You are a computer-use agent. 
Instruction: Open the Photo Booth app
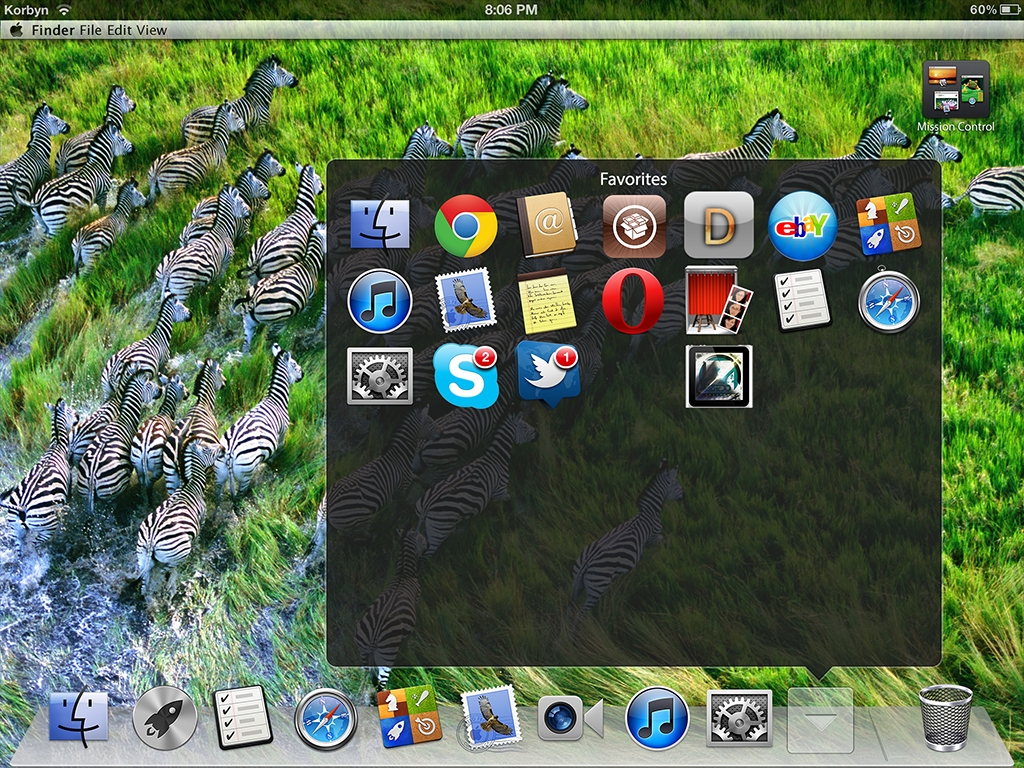(x=719, y=300)
